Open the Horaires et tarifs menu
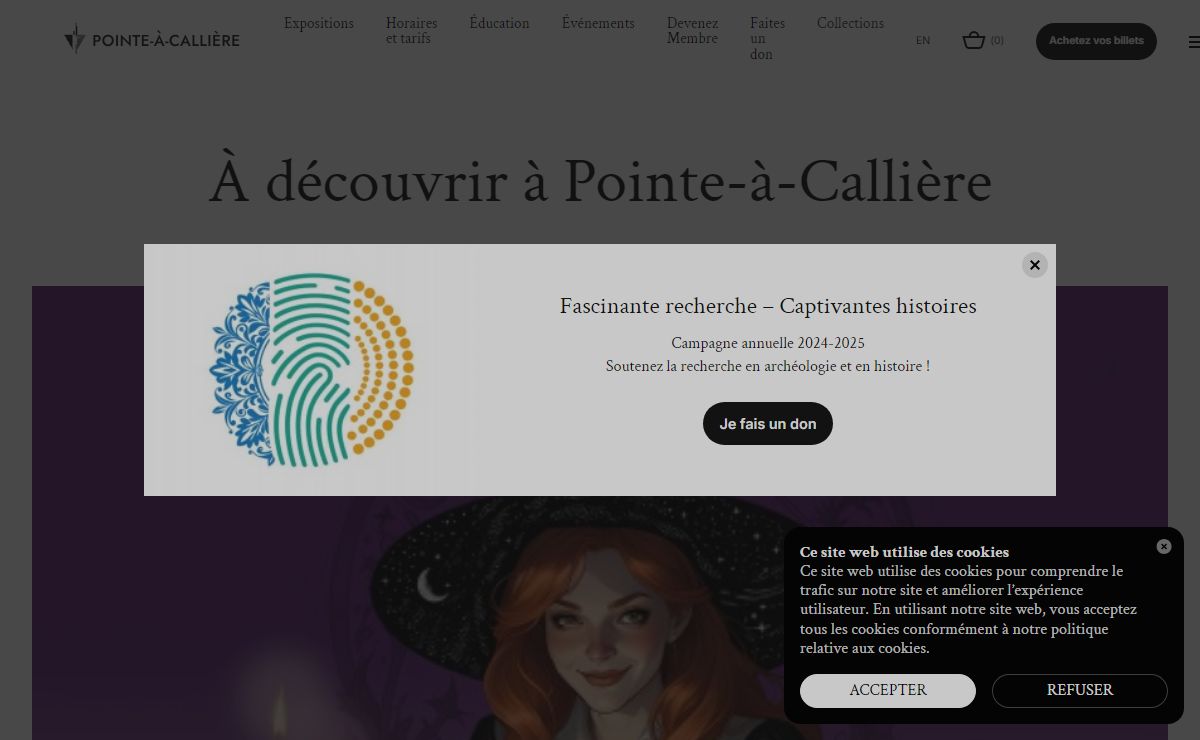Viewport: 1200px width, 740px height. pos(411,31)
